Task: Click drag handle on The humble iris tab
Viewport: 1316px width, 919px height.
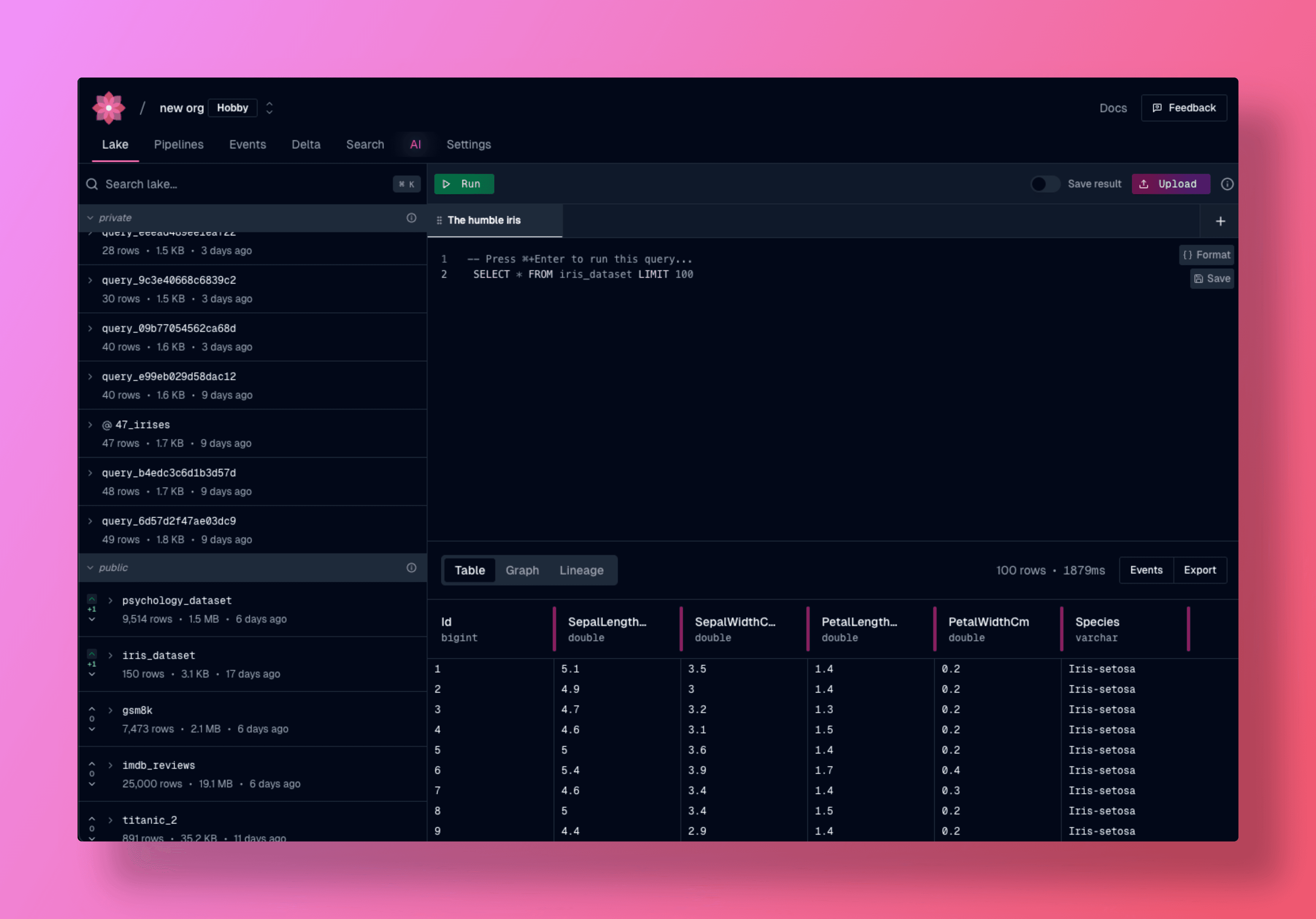Action: coord(439,220)
